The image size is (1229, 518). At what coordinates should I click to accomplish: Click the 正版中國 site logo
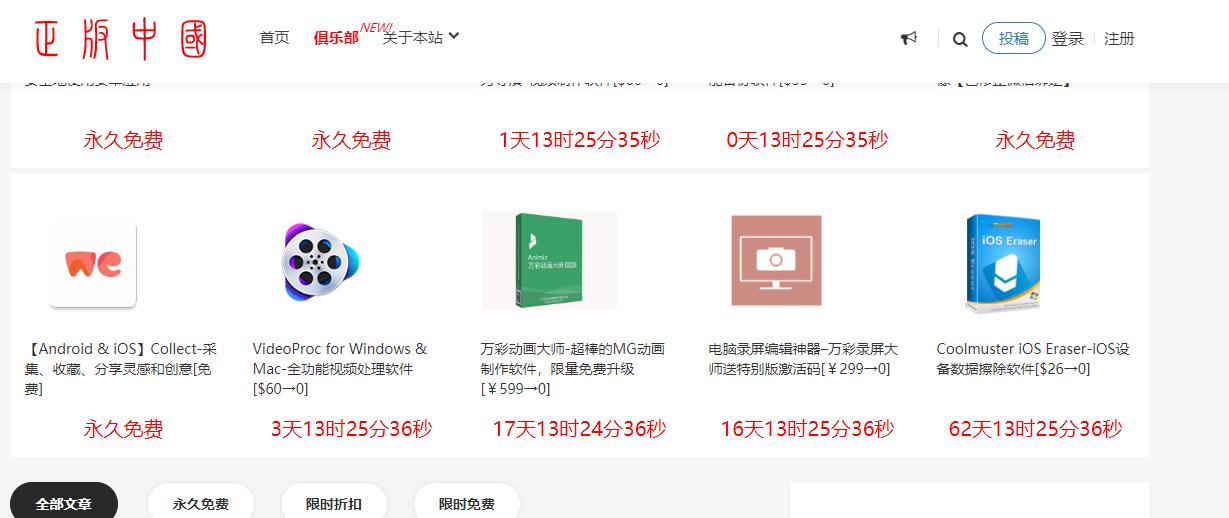tap(120, 39)
